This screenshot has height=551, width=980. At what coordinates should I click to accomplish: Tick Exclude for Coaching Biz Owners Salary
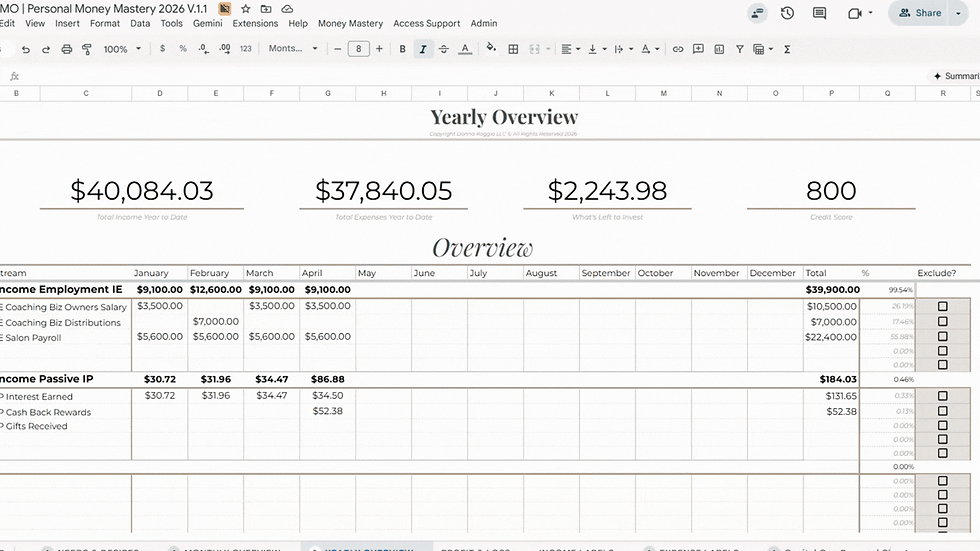tap(942, 306)
